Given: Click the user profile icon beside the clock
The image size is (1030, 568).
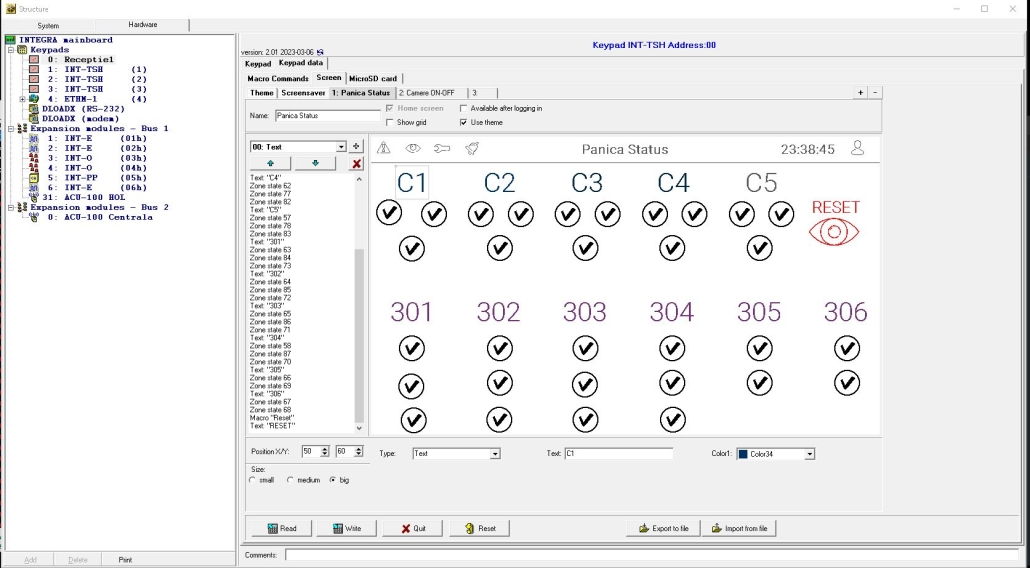Looking at the screenshot, I should (x=857, y=148).
